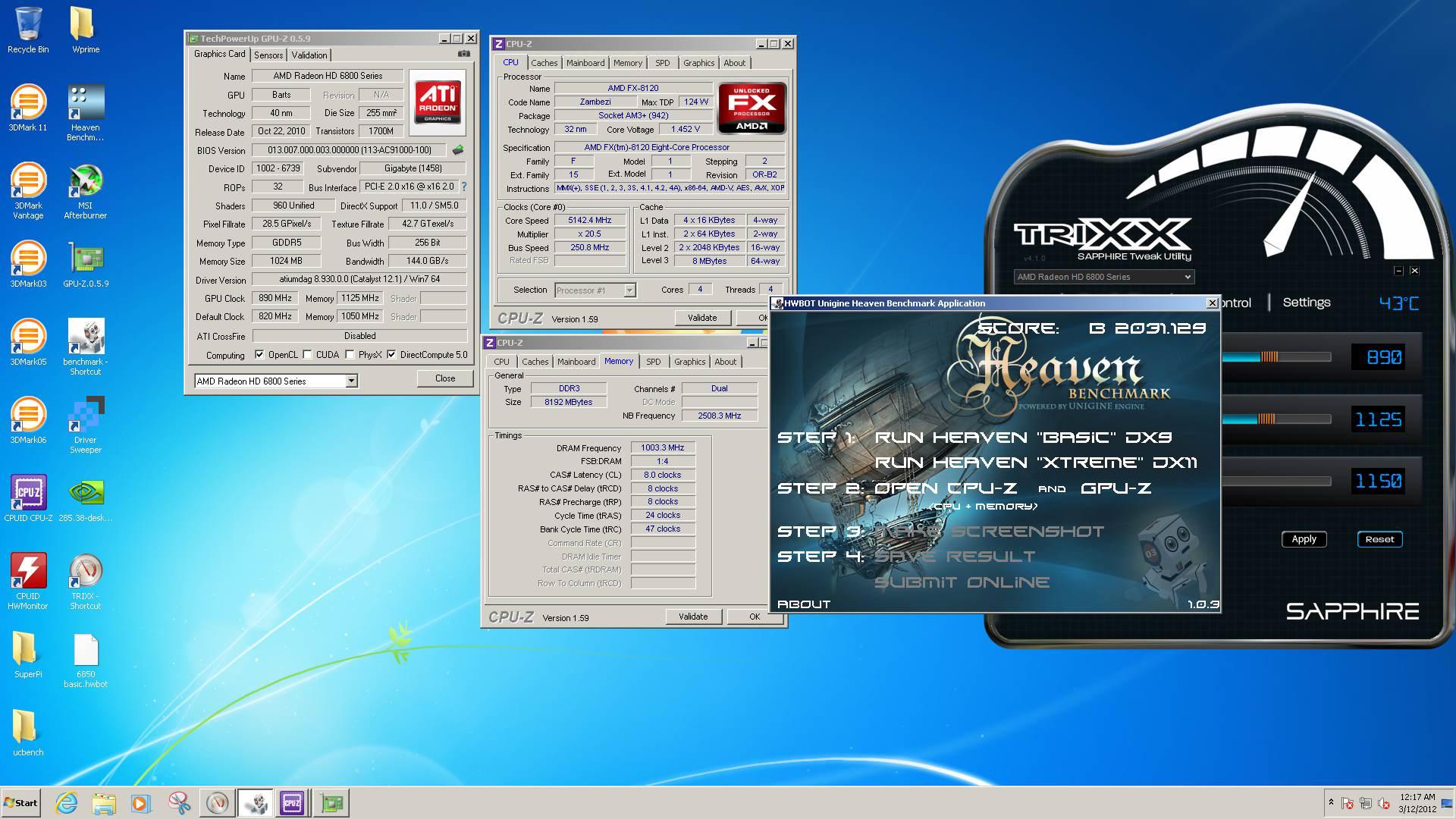Open the Recycle Bin desktop icon
Viewport: 1456px width, 819px height.
(28, 30)
